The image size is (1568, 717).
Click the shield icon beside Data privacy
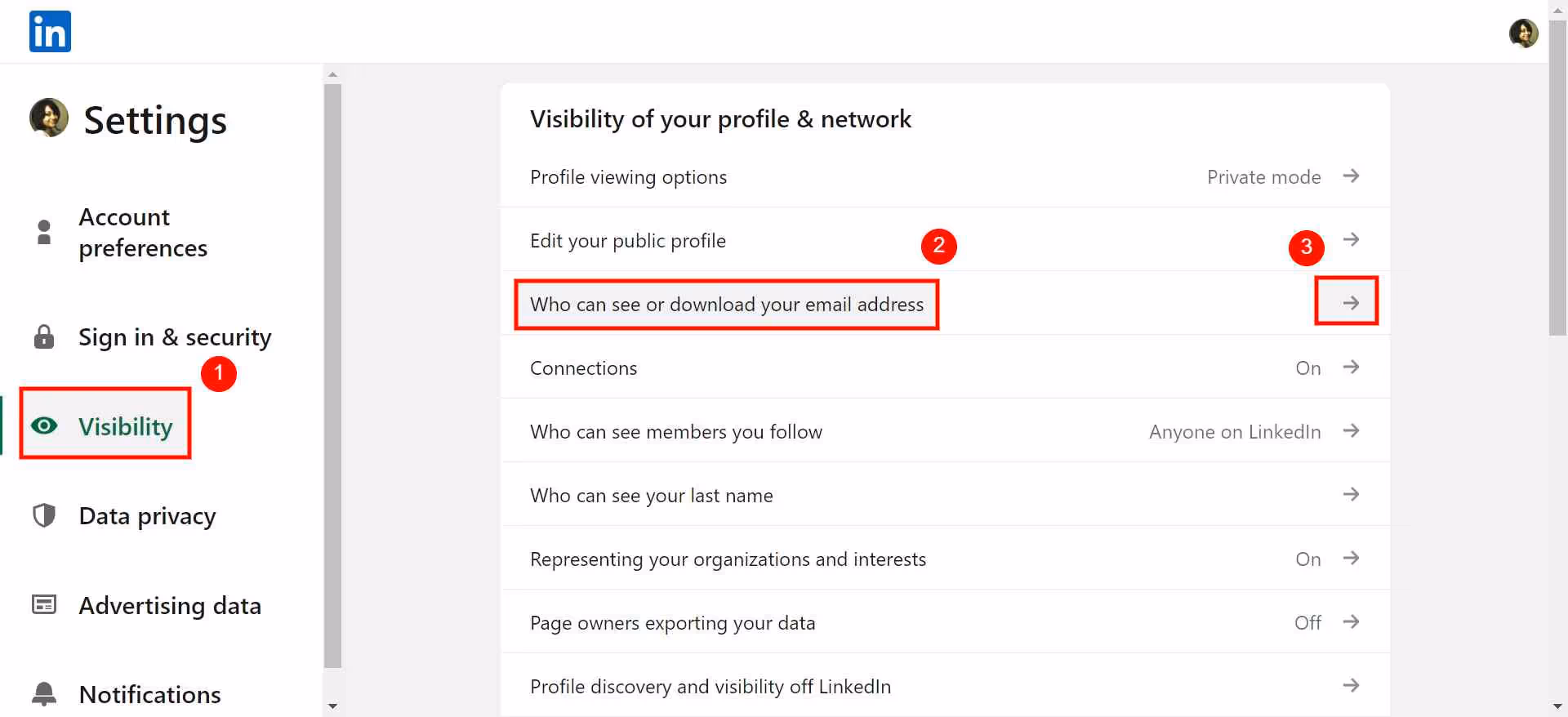pyautogui.click(x=42, y=514)
